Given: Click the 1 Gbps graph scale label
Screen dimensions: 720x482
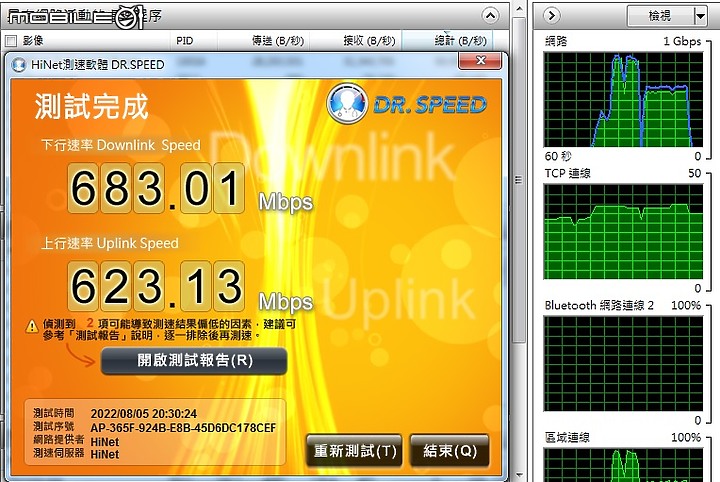Looking at the screenshot, I should tap(682, 41).
